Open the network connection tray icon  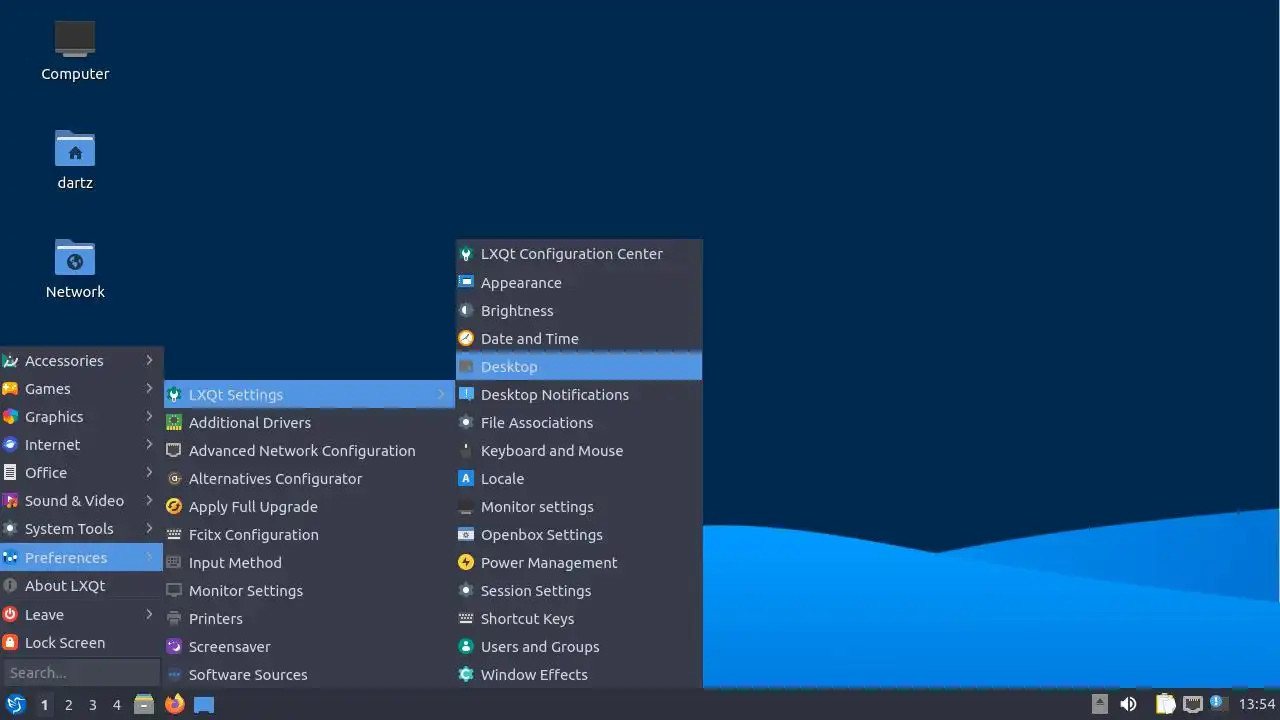(x=1192, y=704)
